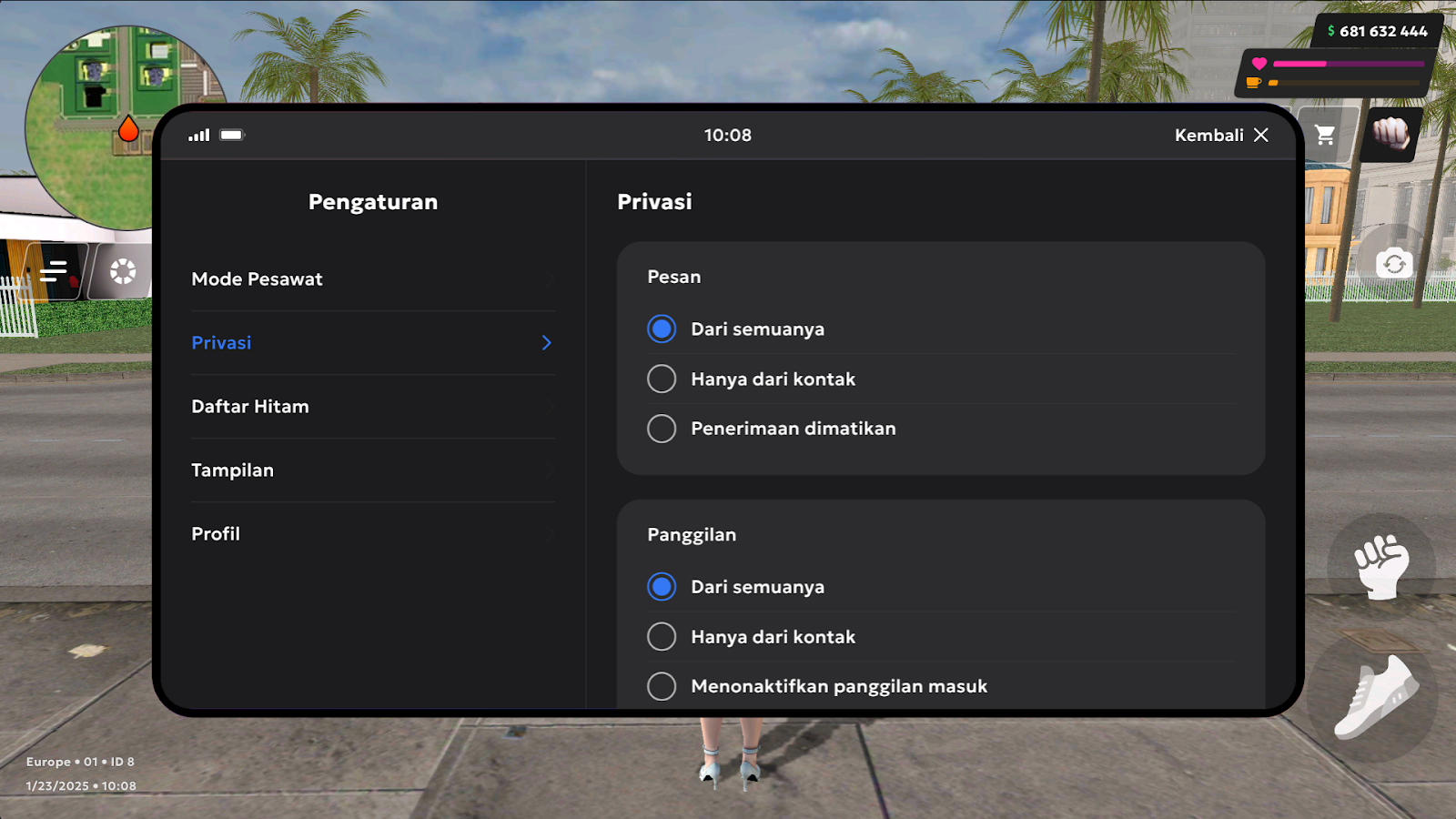Click the phone clock 10:08
Screen dimensions: 1456x819
tap(728, 135)
